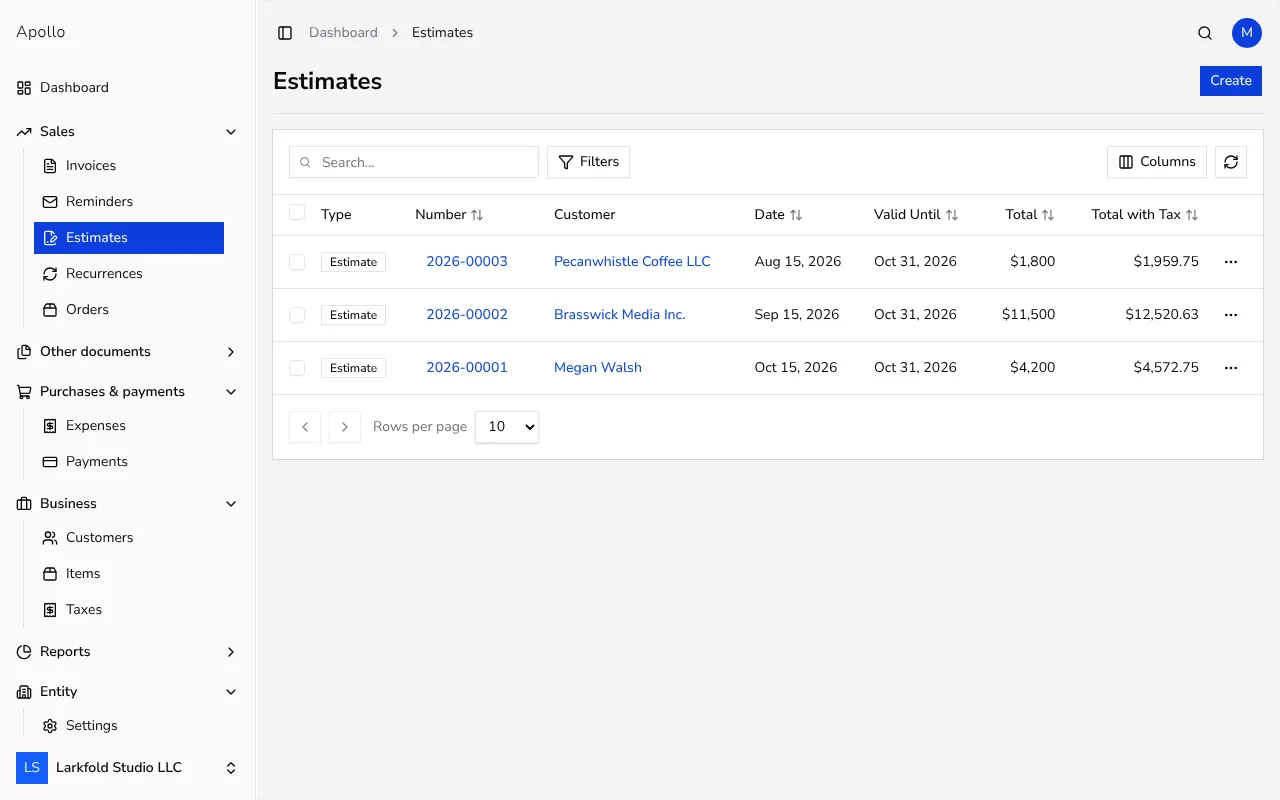
Task: Go to next page arrow
Action: [345, 427]
